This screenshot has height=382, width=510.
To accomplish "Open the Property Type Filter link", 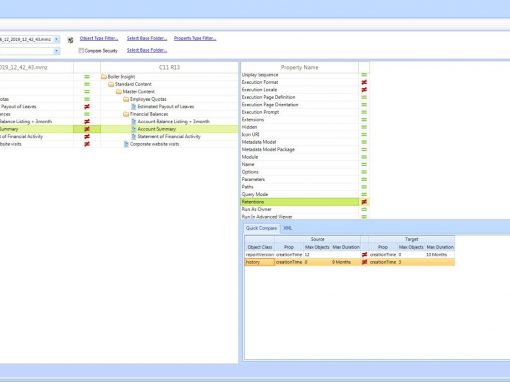I will pyautogui.click(x=195, y=38).
